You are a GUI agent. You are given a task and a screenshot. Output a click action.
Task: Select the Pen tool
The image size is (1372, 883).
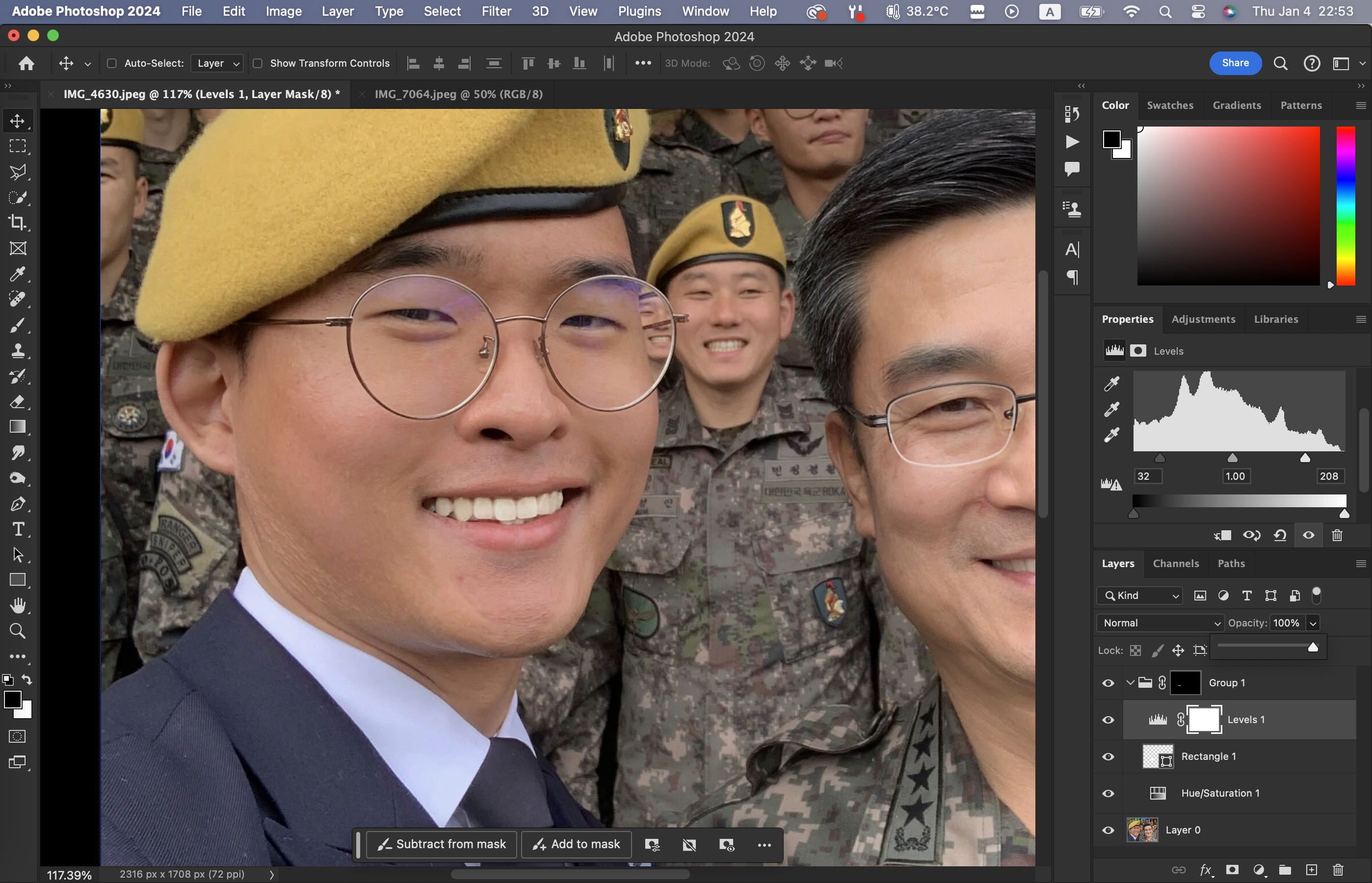click(17, 504)
